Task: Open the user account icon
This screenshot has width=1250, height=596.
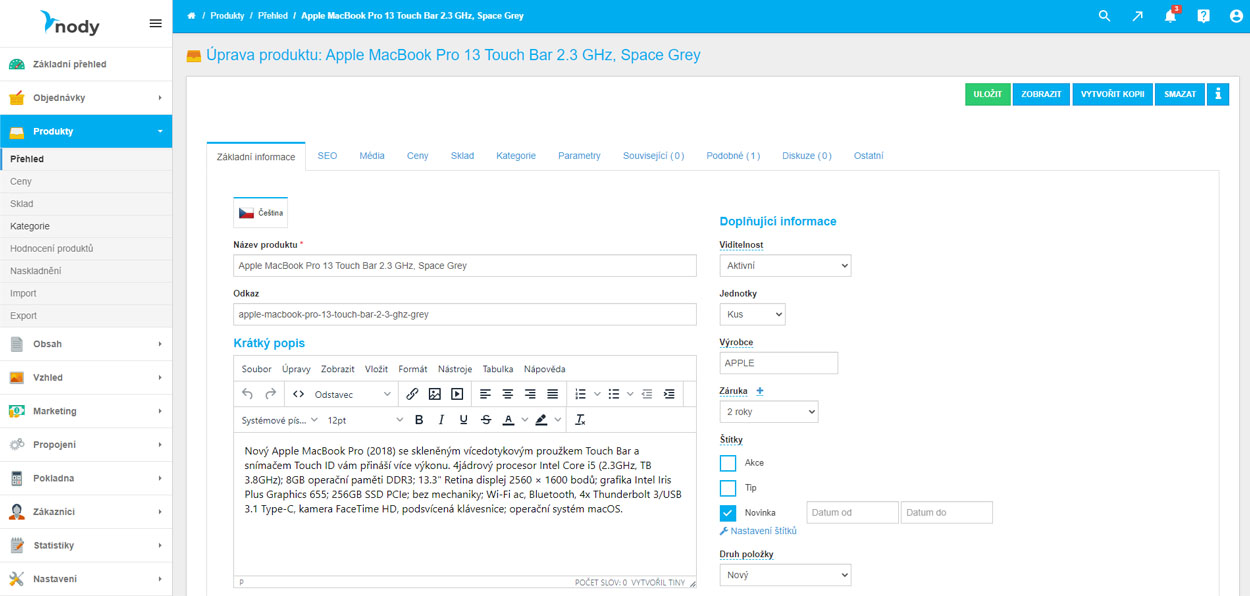Action: [x=1236, y=16]
